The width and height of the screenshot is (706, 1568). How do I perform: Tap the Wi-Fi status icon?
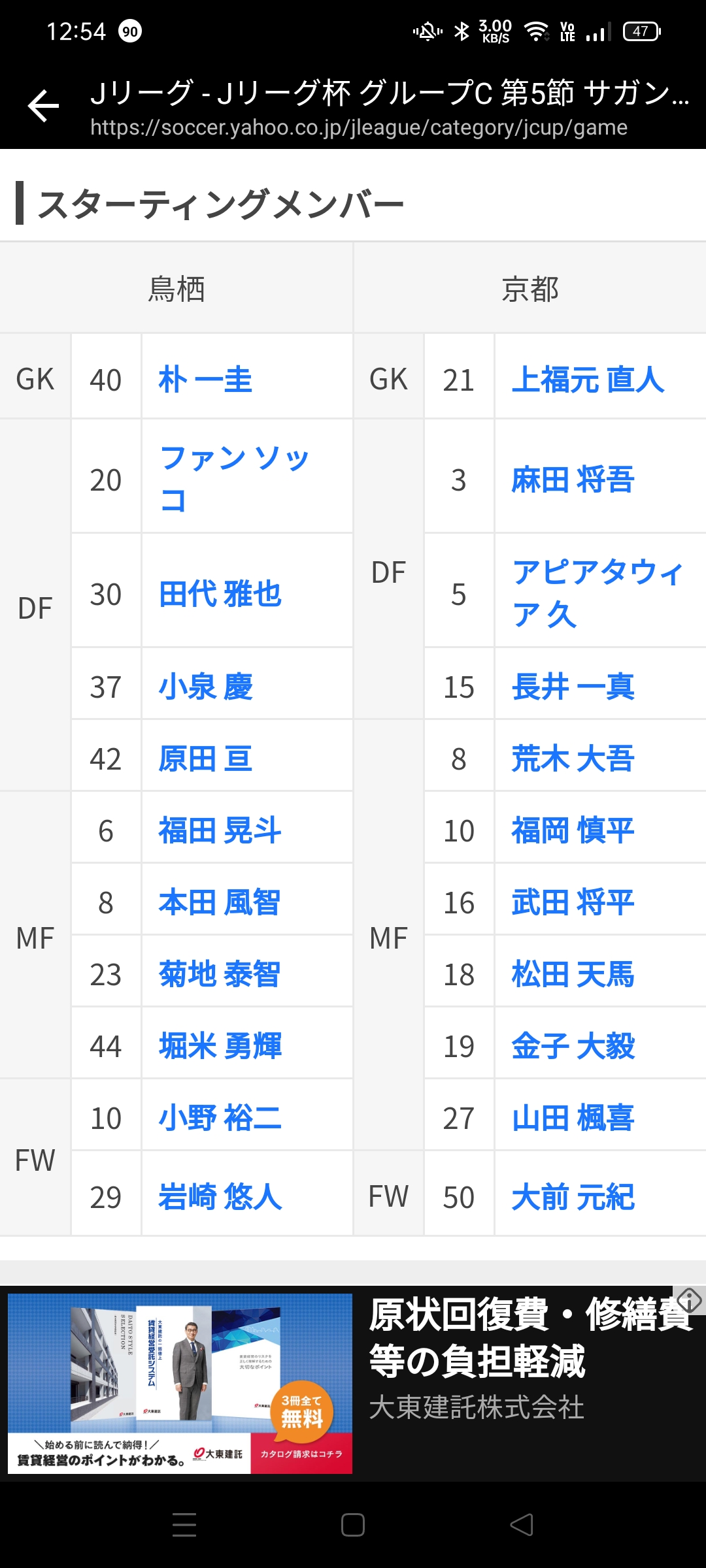pos(537,31)
